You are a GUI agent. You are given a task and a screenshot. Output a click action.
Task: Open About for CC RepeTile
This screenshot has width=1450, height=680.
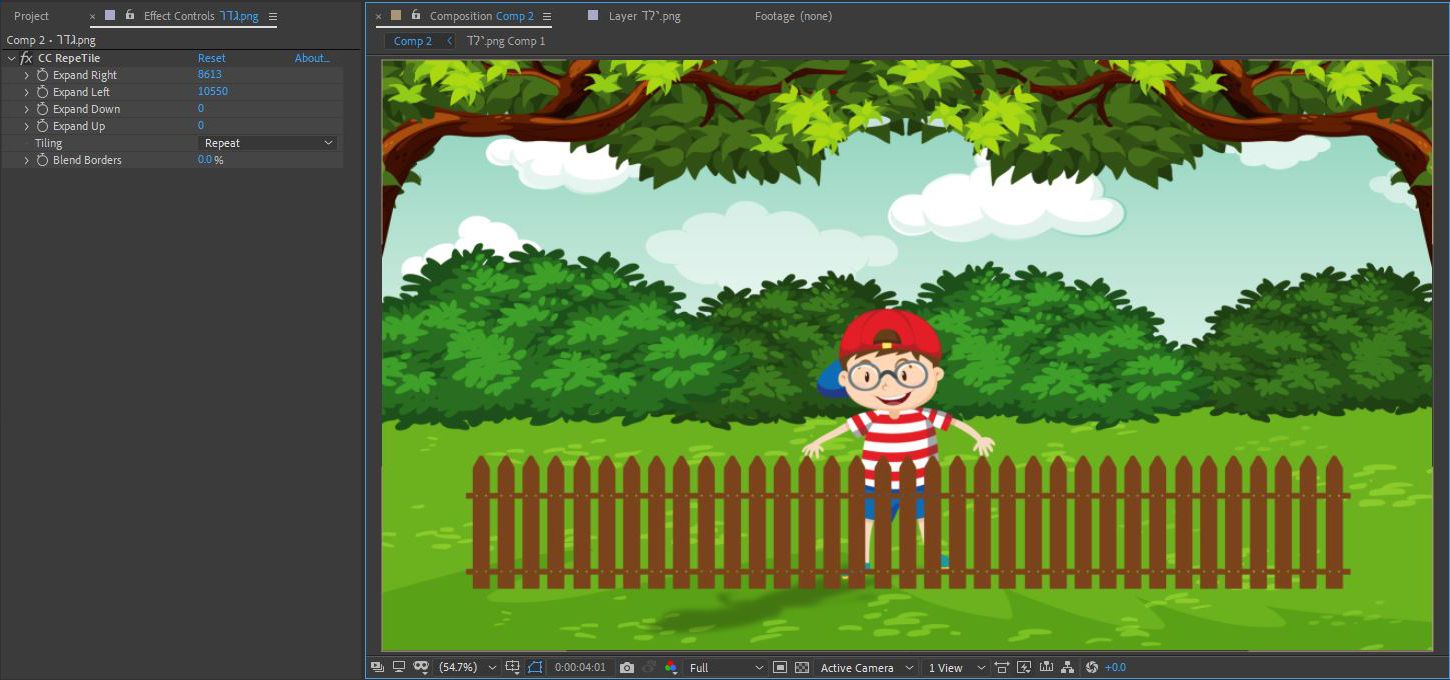point(312,58)
